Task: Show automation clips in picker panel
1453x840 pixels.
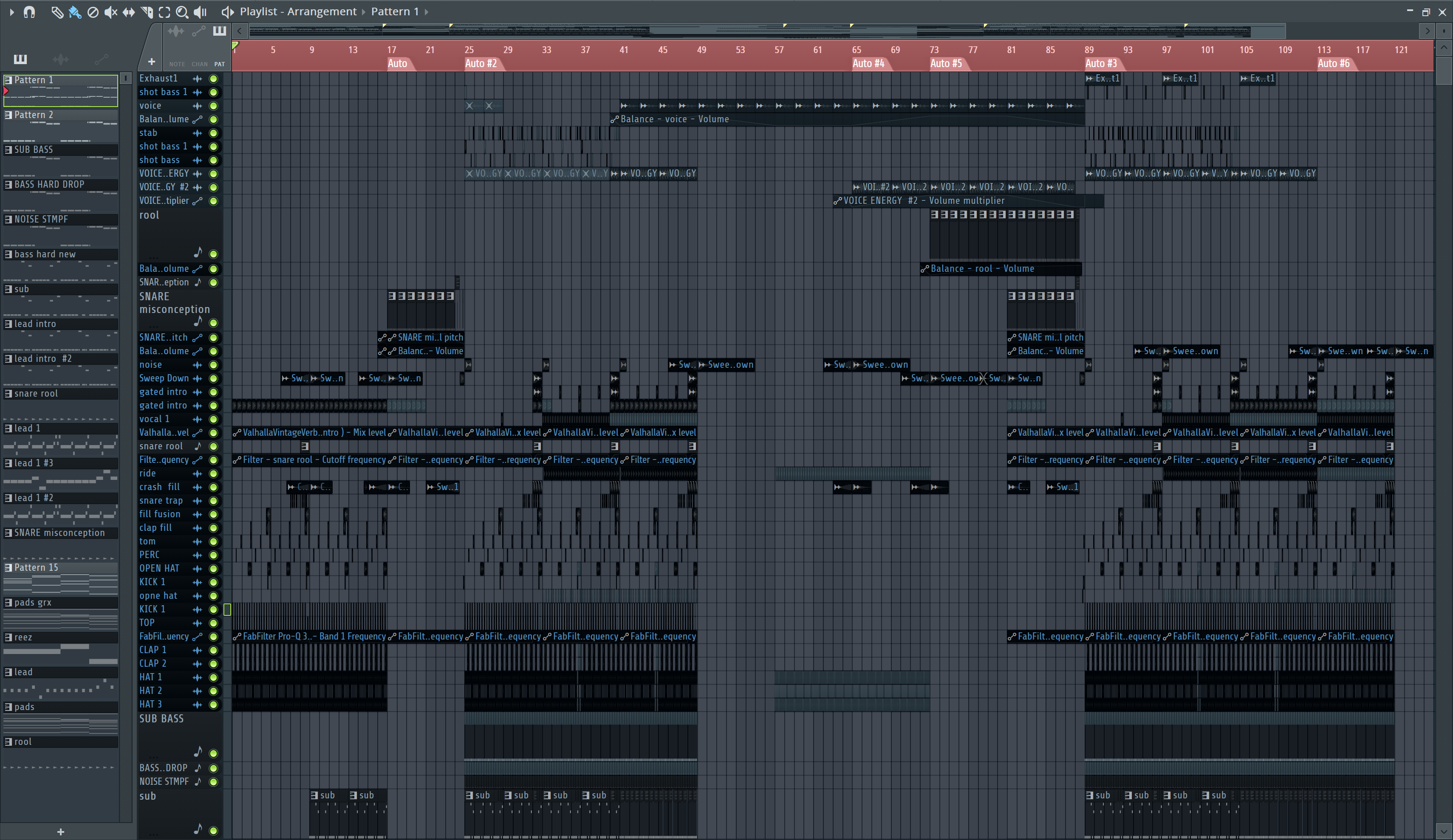Action: click(101, 59)
